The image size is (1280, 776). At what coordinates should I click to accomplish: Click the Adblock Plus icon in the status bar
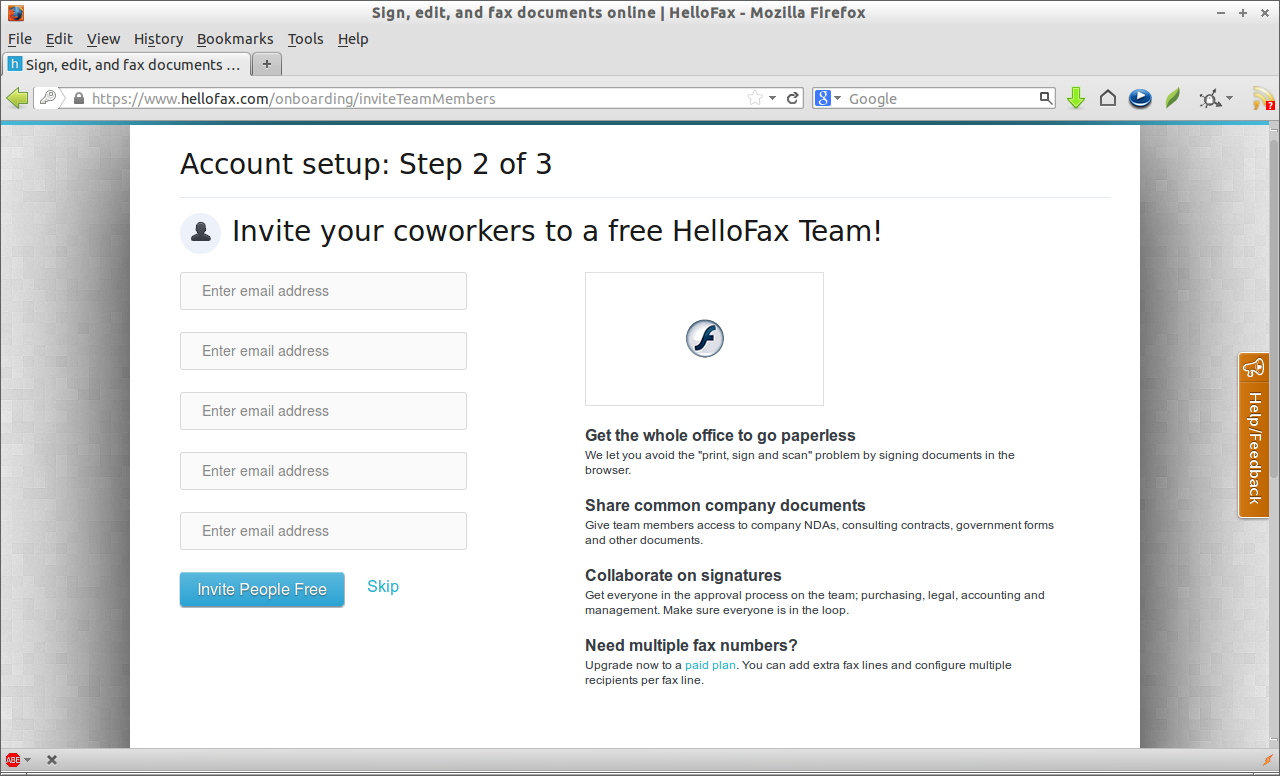coord(13,760)
